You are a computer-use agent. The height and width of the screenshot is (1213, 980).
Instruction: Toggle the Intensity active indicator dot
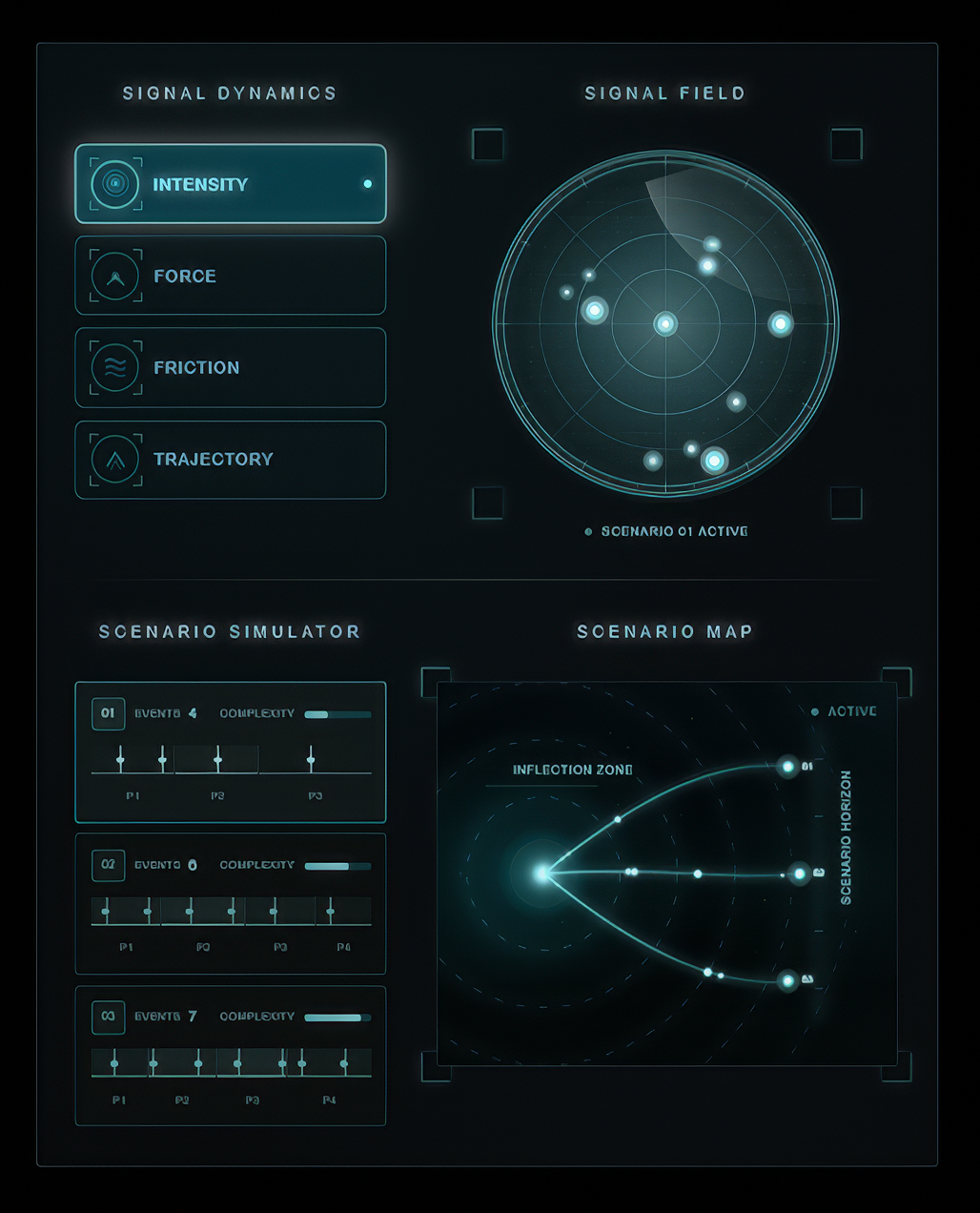(x=367, y=184)
